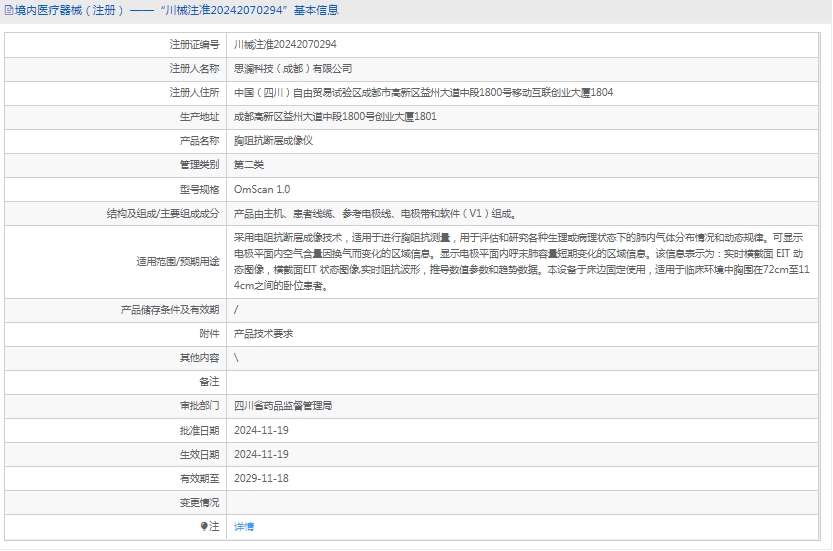This screenshot has height=551, width=833.
Task: Click the document icon beside the page title
Action: [8, 11]
